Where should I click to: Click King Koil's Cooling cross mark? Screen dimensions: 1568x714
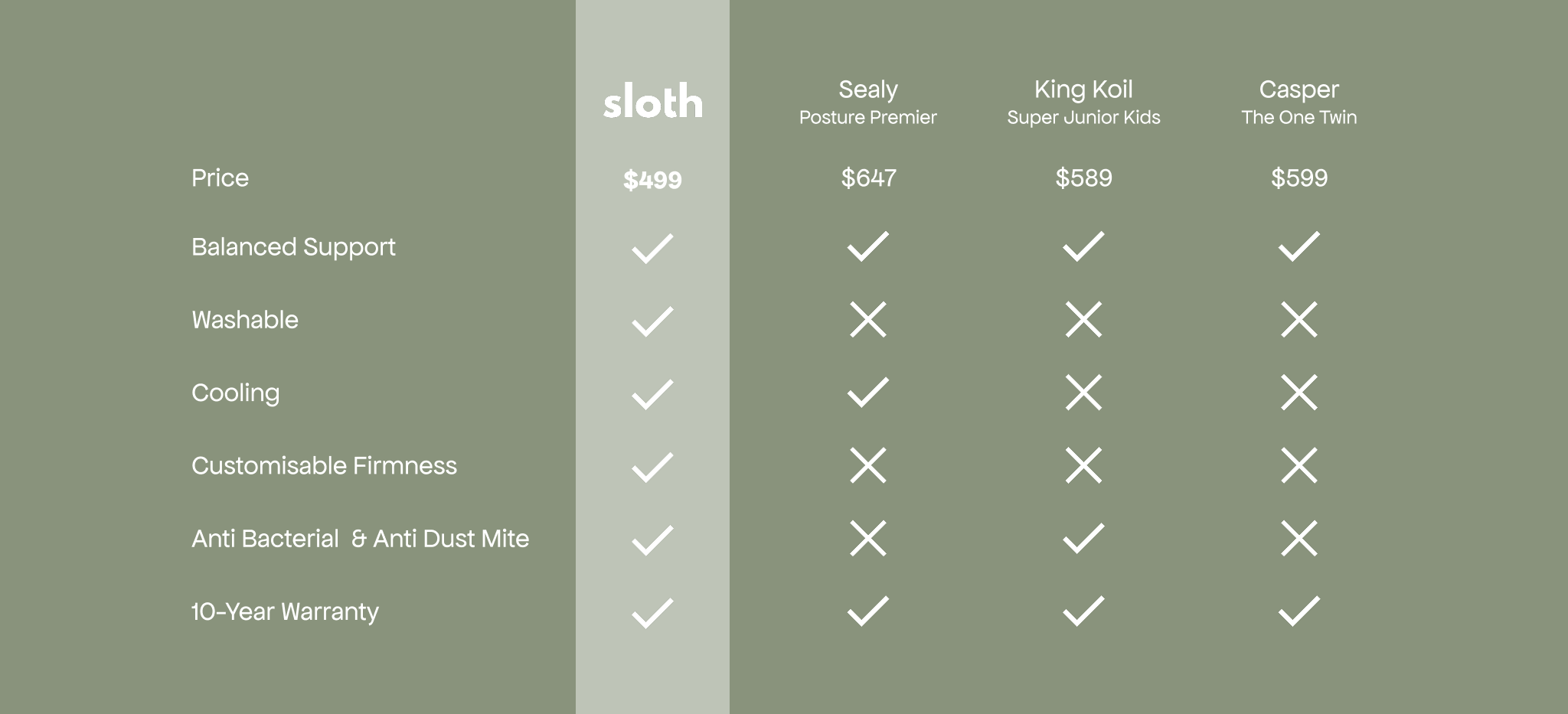tap(1083, 393)
